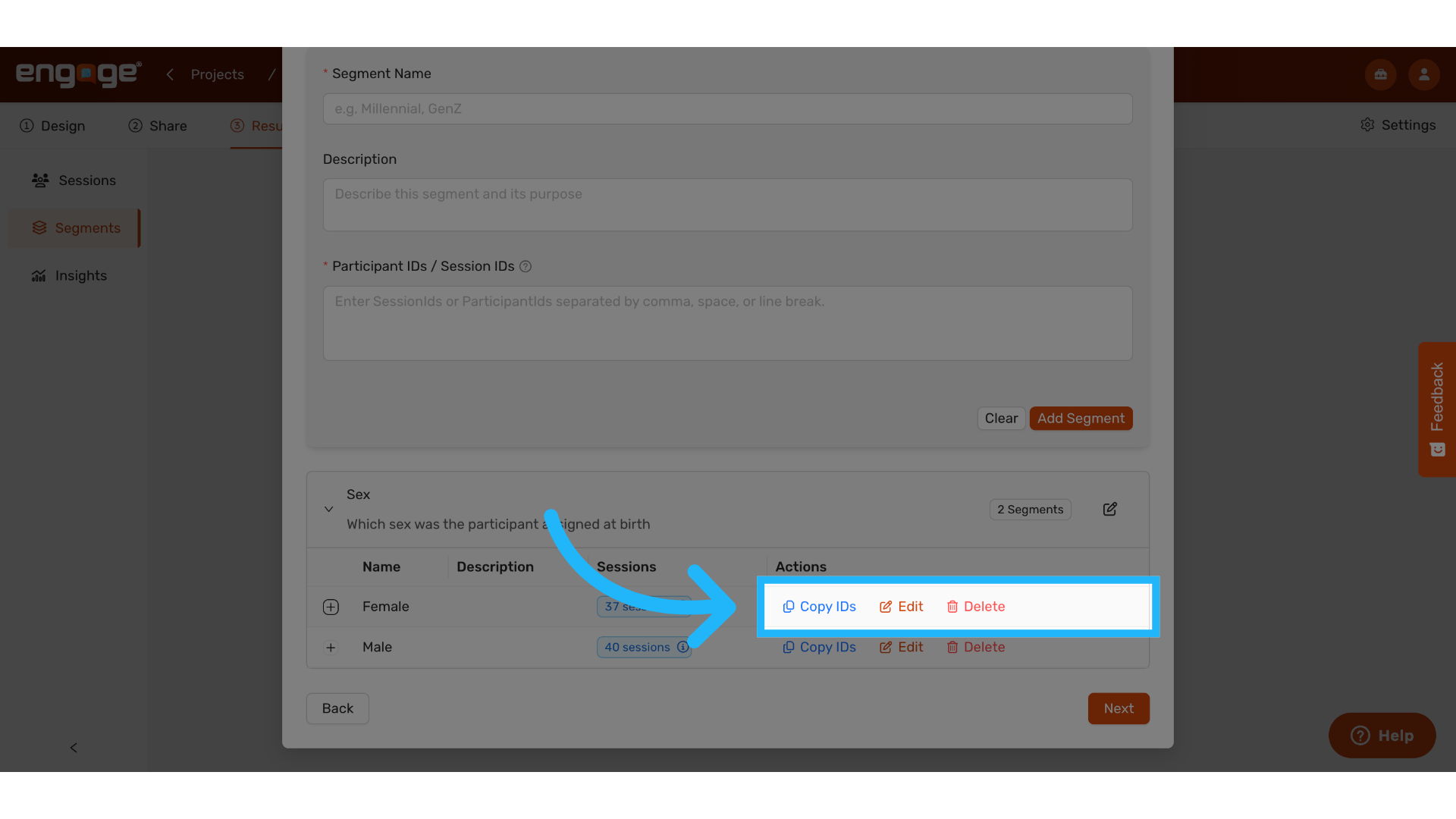Viewport: 1456px width, 819px height.
Task: Delete the Male segment
Action: [x=975, y=648]
